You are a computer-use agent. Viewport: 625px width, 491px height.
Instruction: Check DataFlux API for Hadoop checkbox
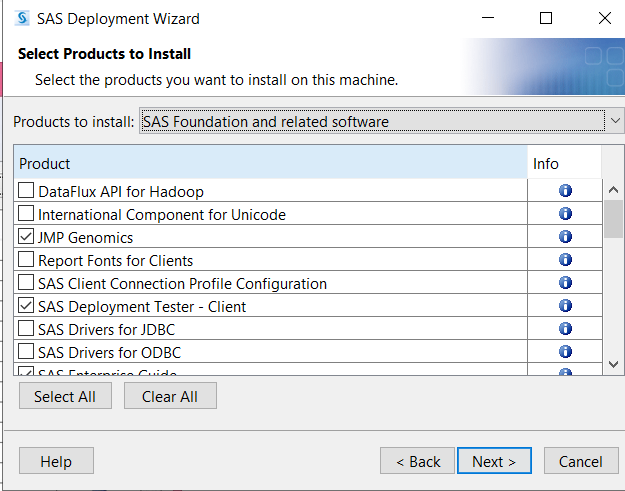(26, 191)
